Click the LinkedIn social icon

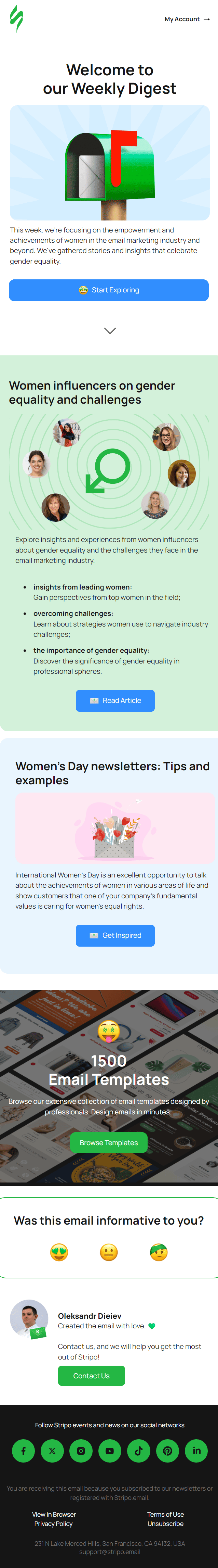click(x=196, y=1451)
